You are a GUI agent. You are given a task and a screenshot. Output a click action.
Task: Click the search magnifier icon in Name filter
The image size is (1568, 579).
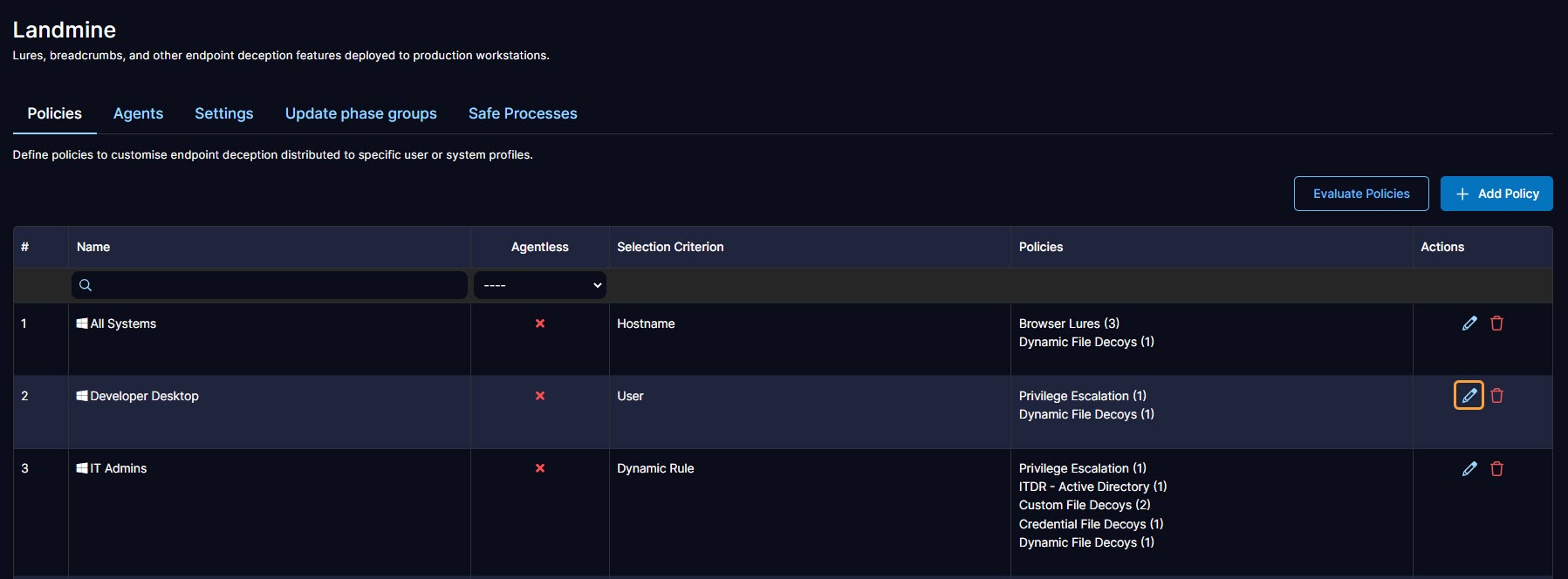point(86,285)
